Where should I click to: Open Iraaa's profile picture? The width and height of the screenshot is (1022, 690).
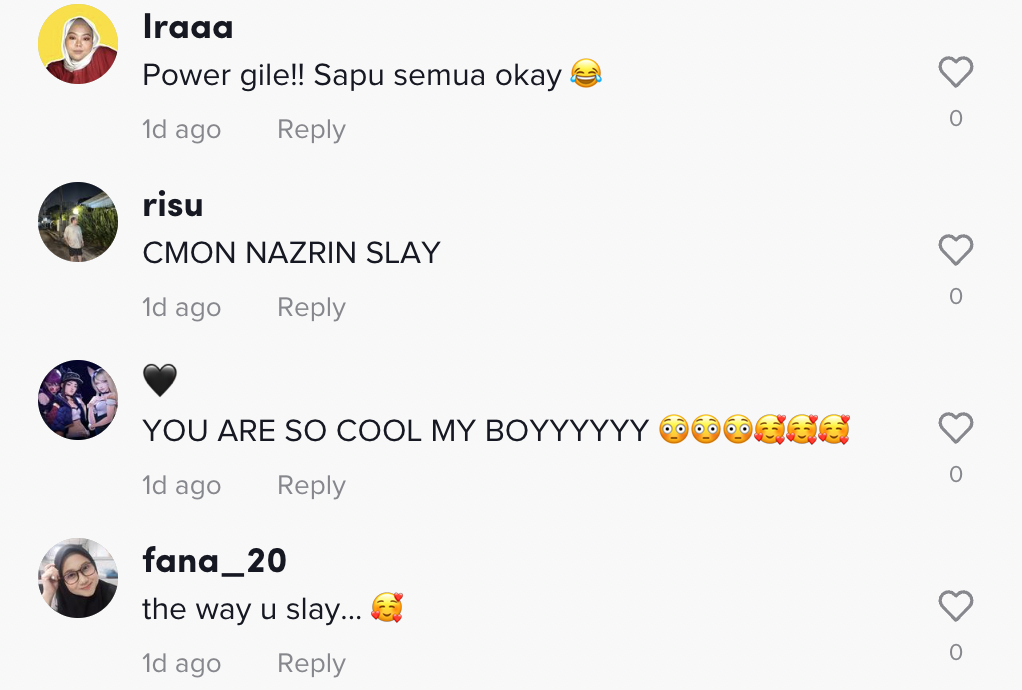[x=78, y=44]
